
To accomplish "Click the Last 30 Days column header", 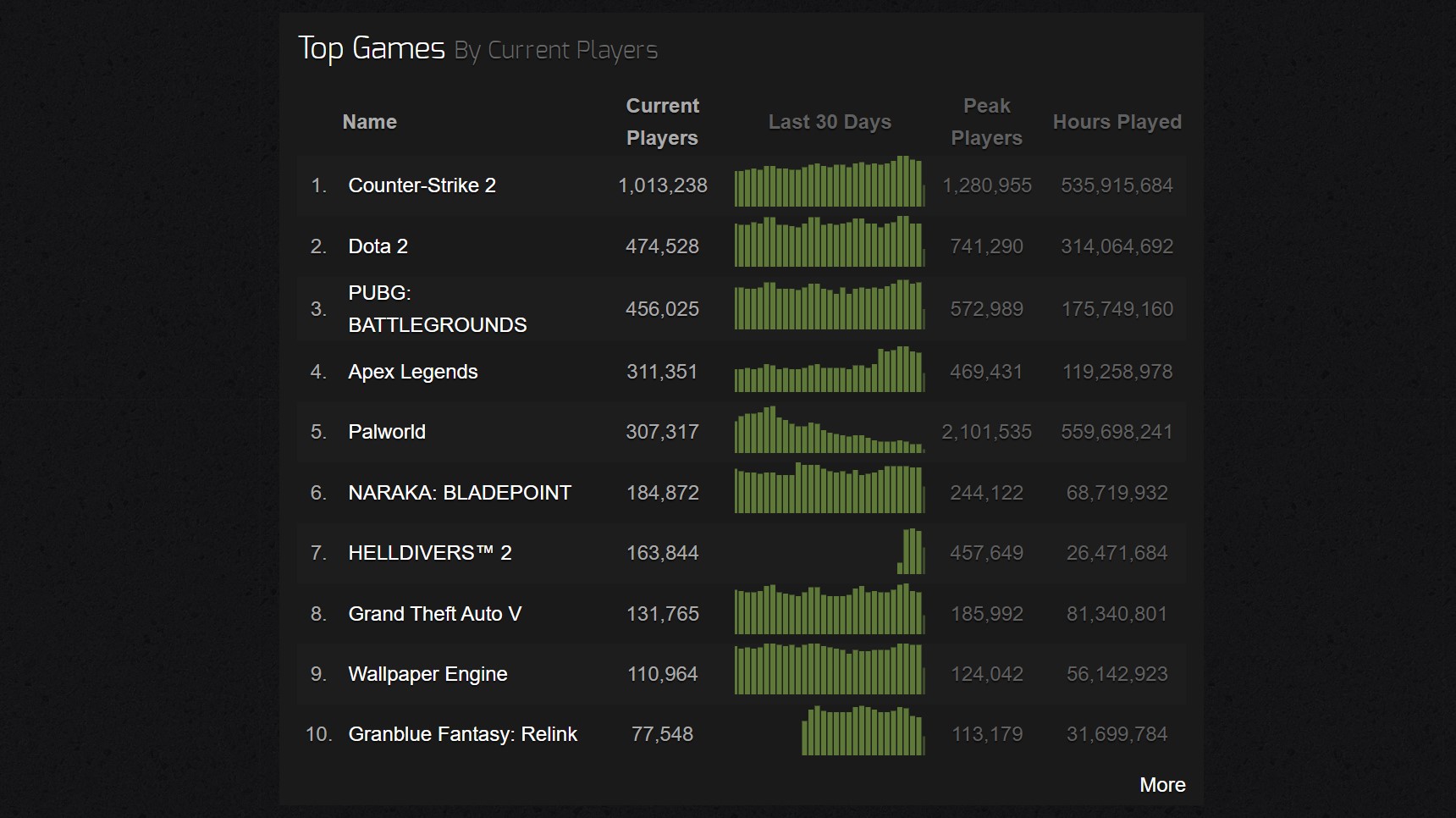I will [x=830, y=122].
